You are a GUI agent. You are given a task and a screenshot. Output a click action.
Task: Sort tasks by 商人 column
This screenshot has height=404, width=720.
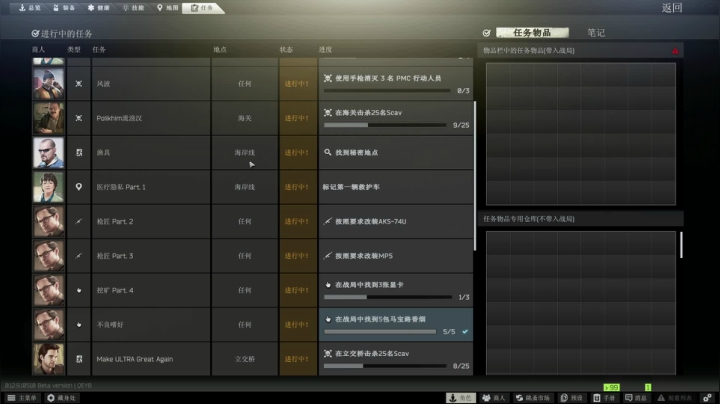pos(39,49)
